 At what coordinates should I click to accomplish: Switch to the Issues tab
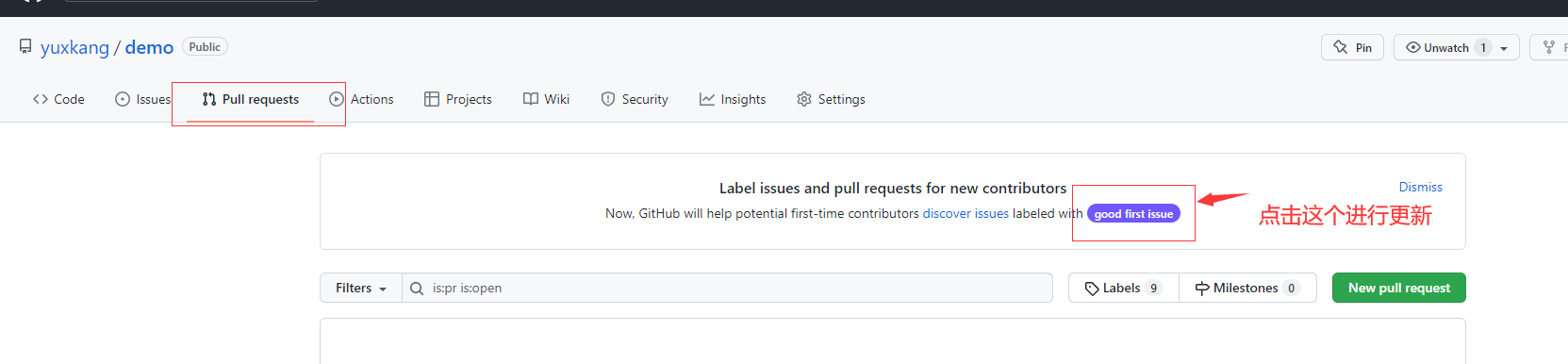pos(143,99)
